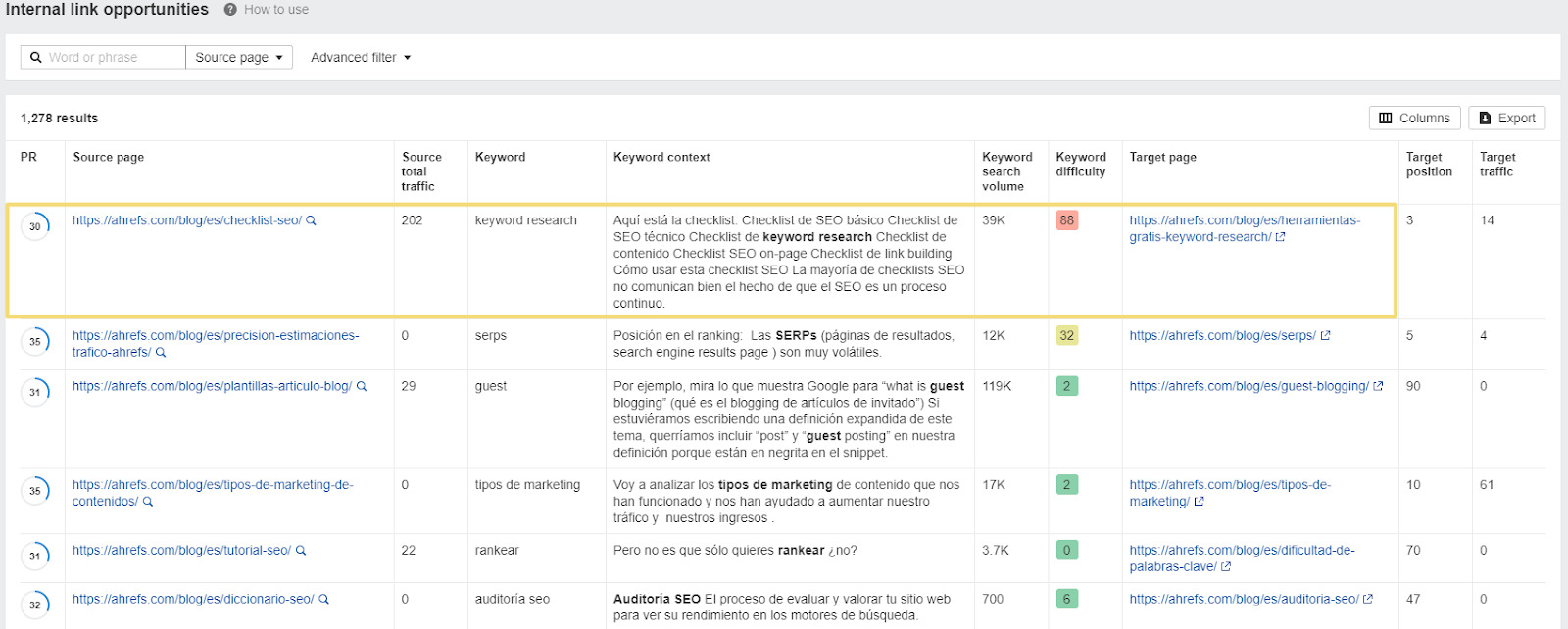
Task: Type in the Word or phrase search field
Action: 113,58
